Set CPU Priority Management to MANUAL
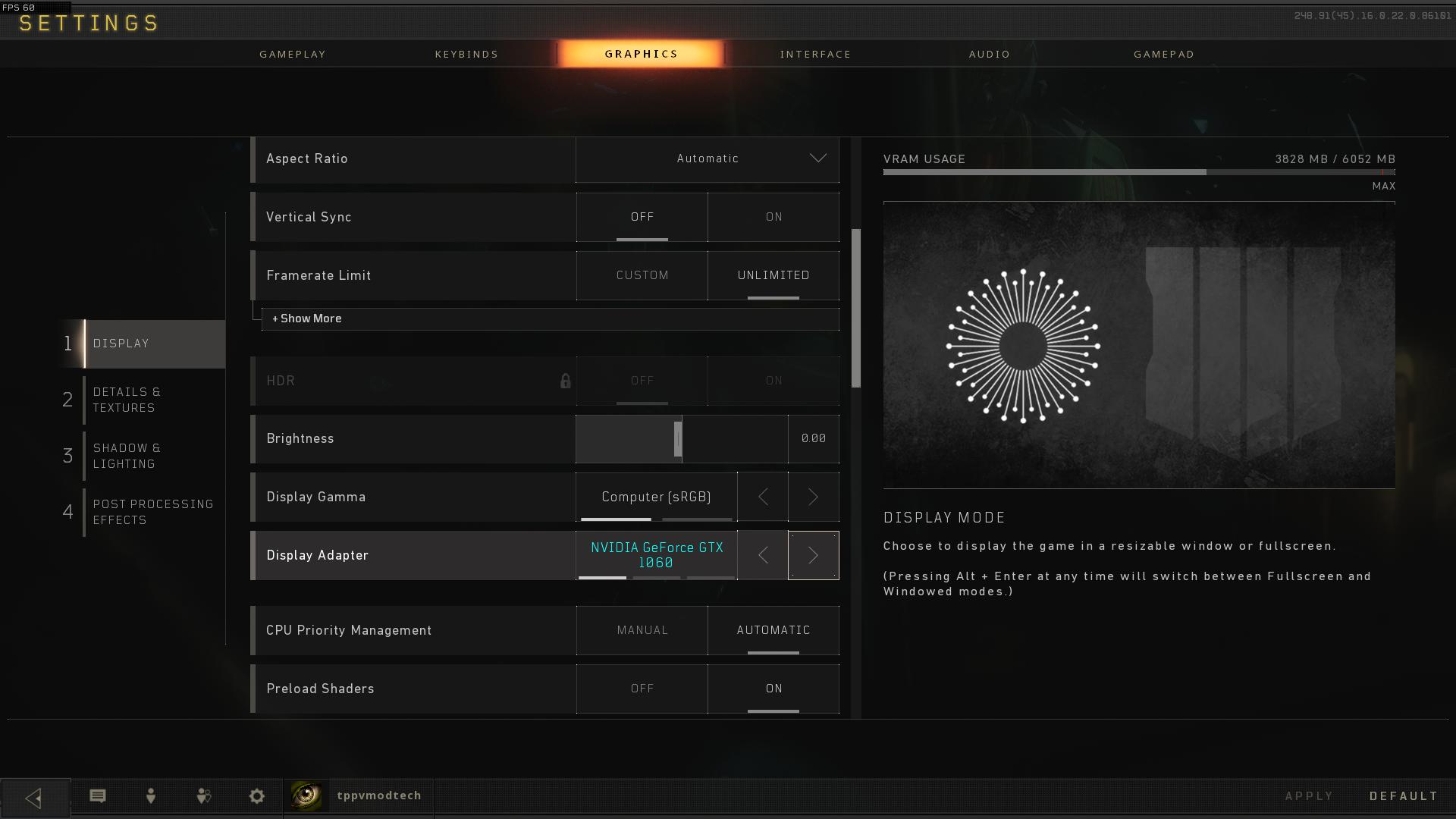 pos(642,630)
